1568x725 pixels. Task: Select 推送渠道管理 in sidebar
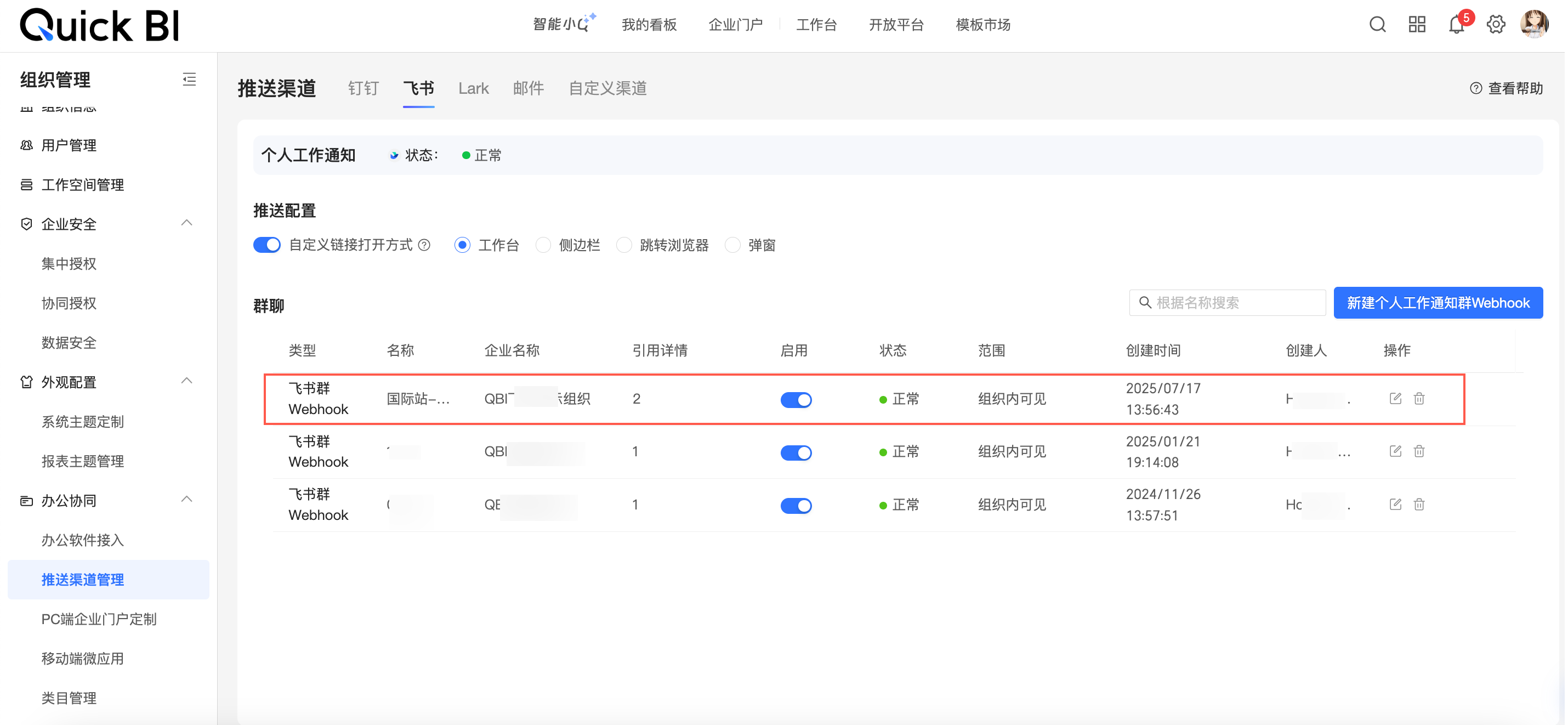[x=109, y=580]
